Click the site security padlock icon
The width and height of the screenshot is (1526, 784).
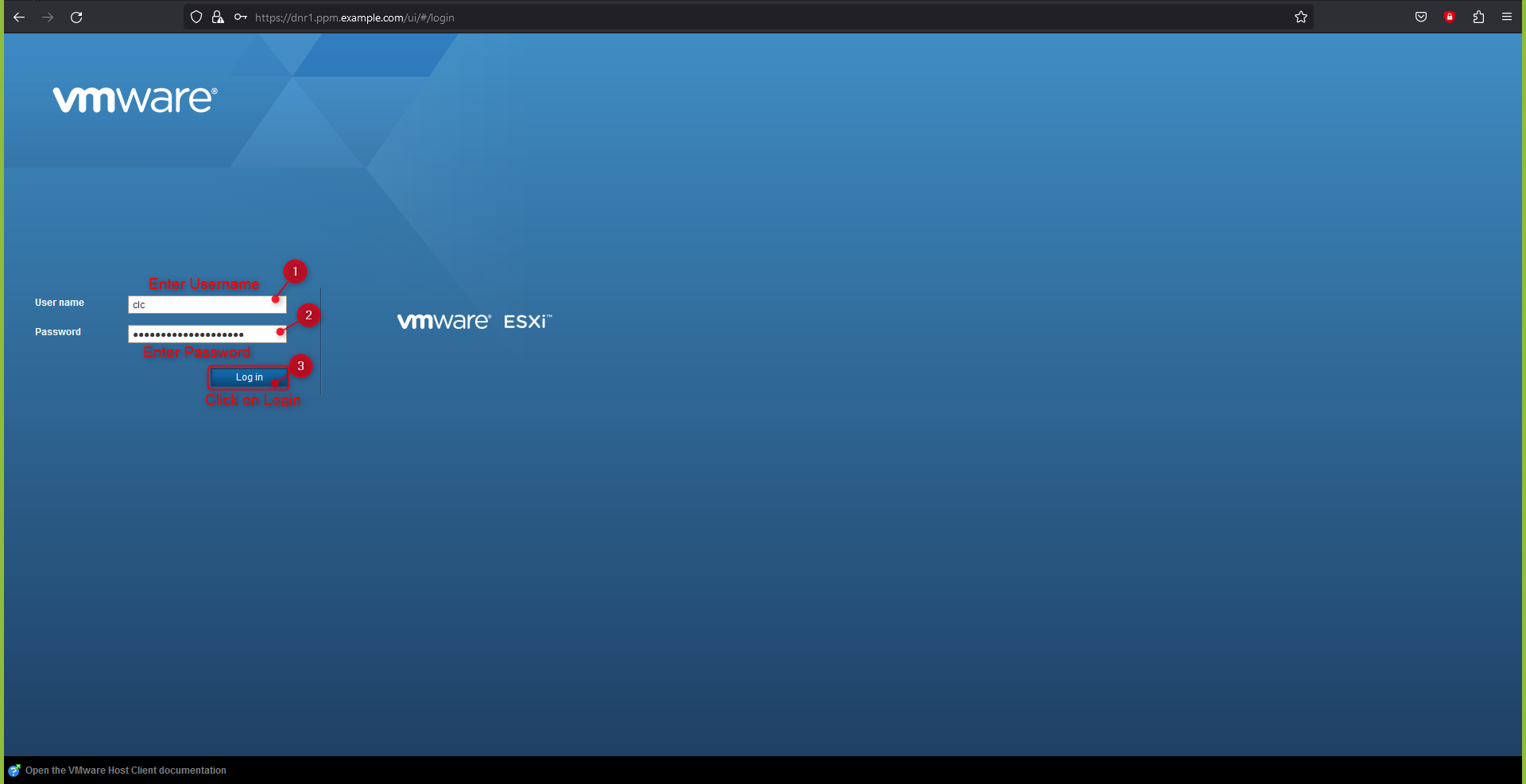[x=218, y=17]
